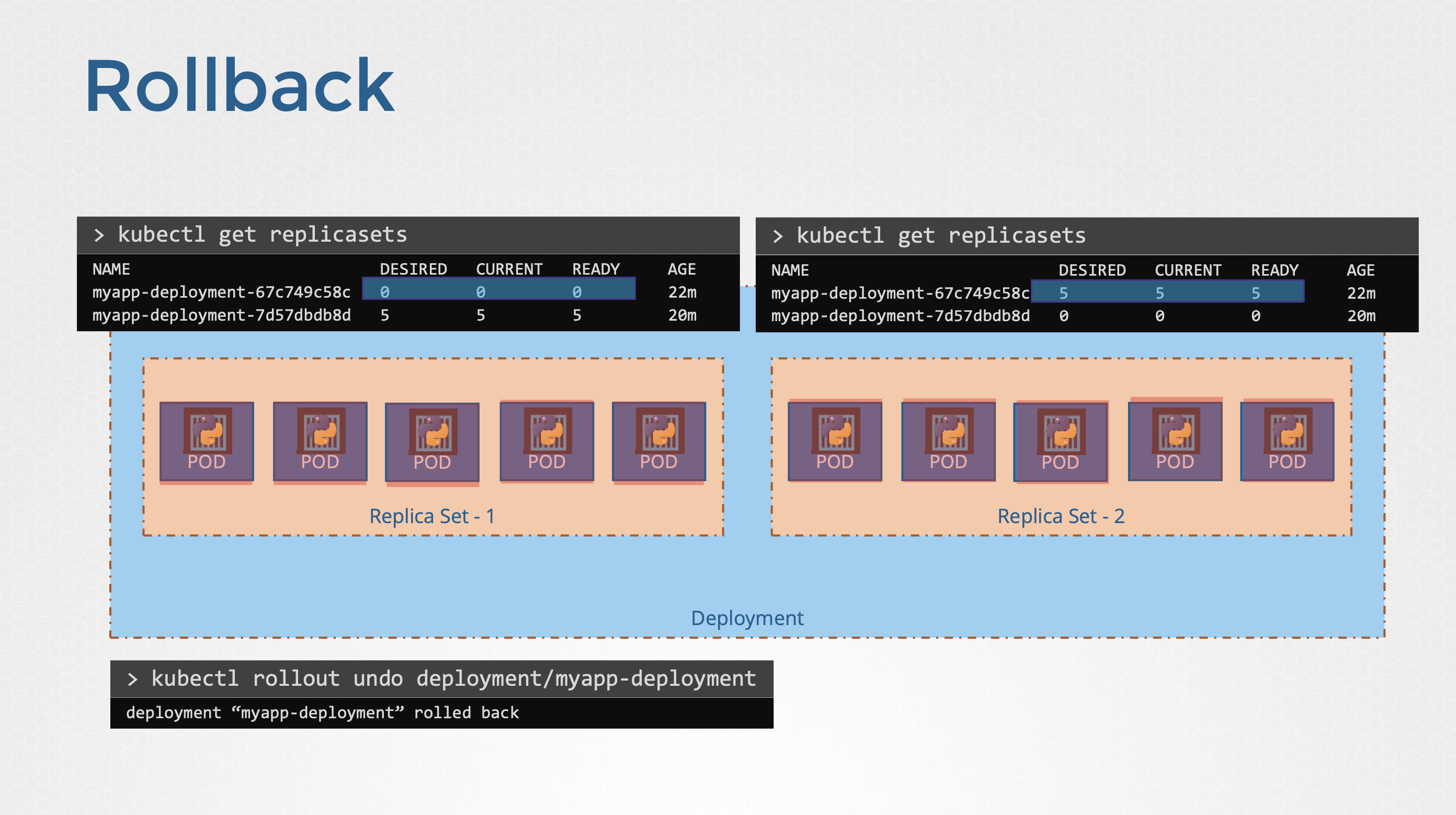Click the last POD icon in Replica Set 1
This screenshot has height=815, width=1456.
click(658, 443)
